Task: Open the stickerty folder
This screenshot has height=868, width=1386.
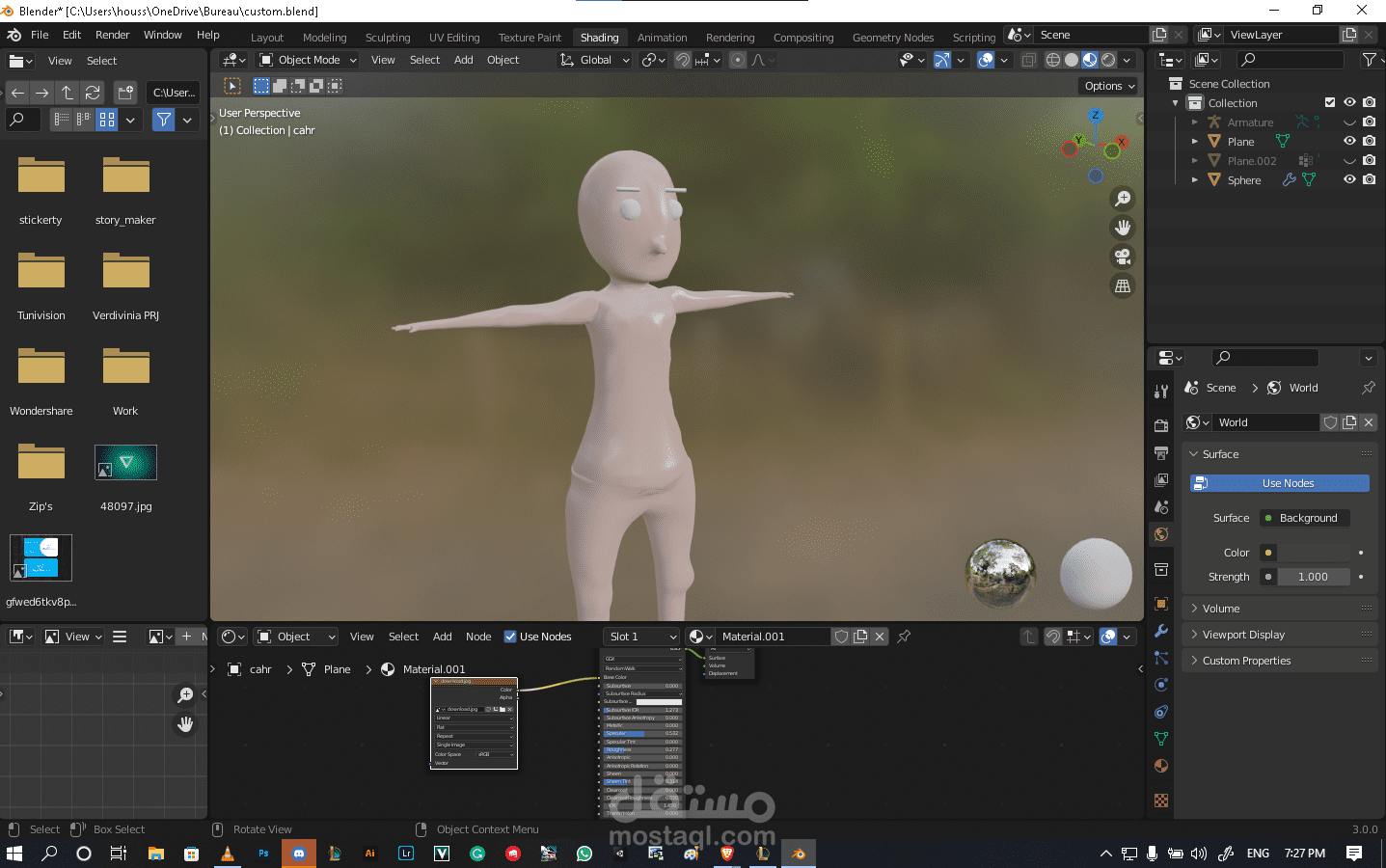Action: [x=41, y=177]
